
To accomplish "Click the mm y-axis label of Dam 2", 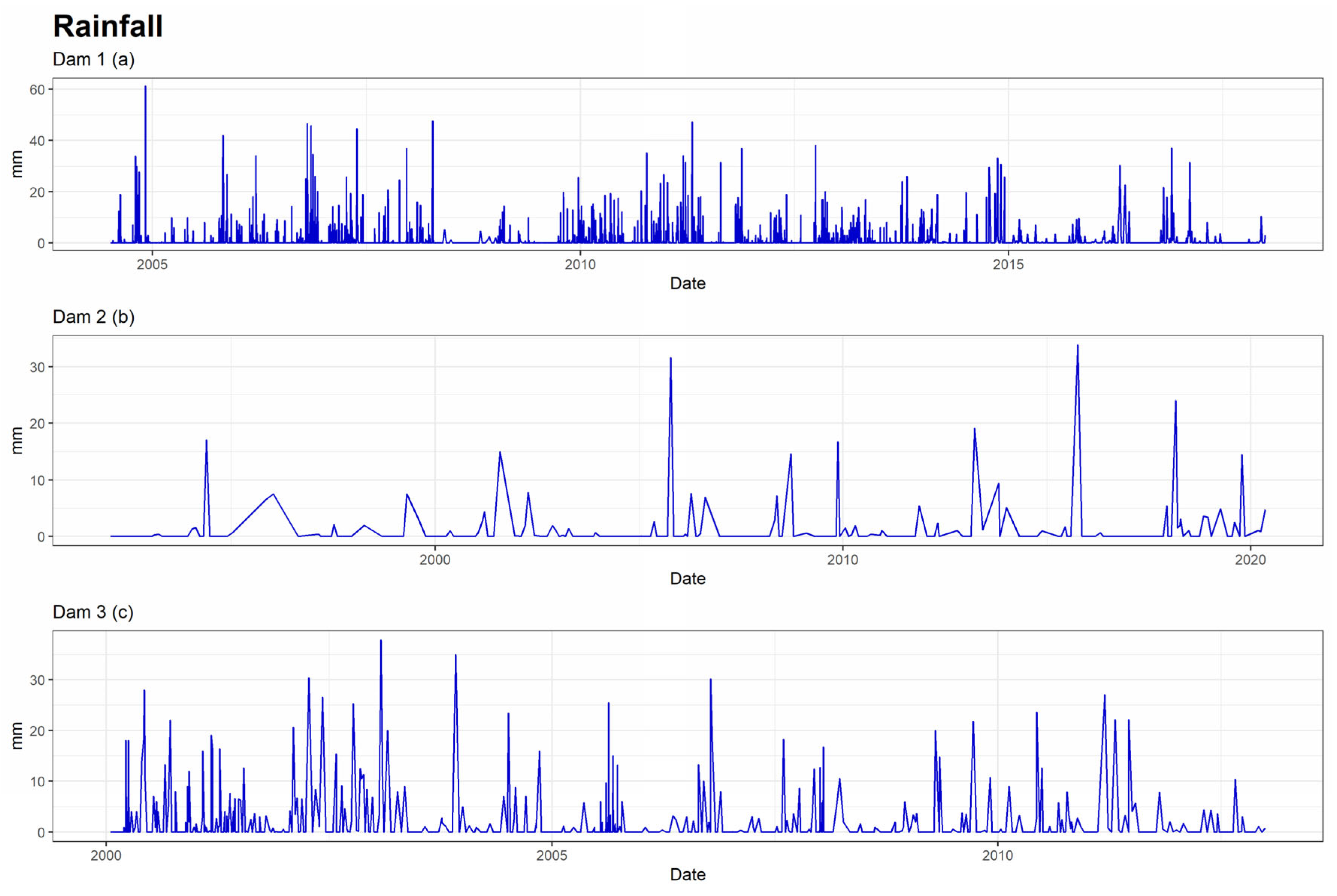I will tap(17, 441).
